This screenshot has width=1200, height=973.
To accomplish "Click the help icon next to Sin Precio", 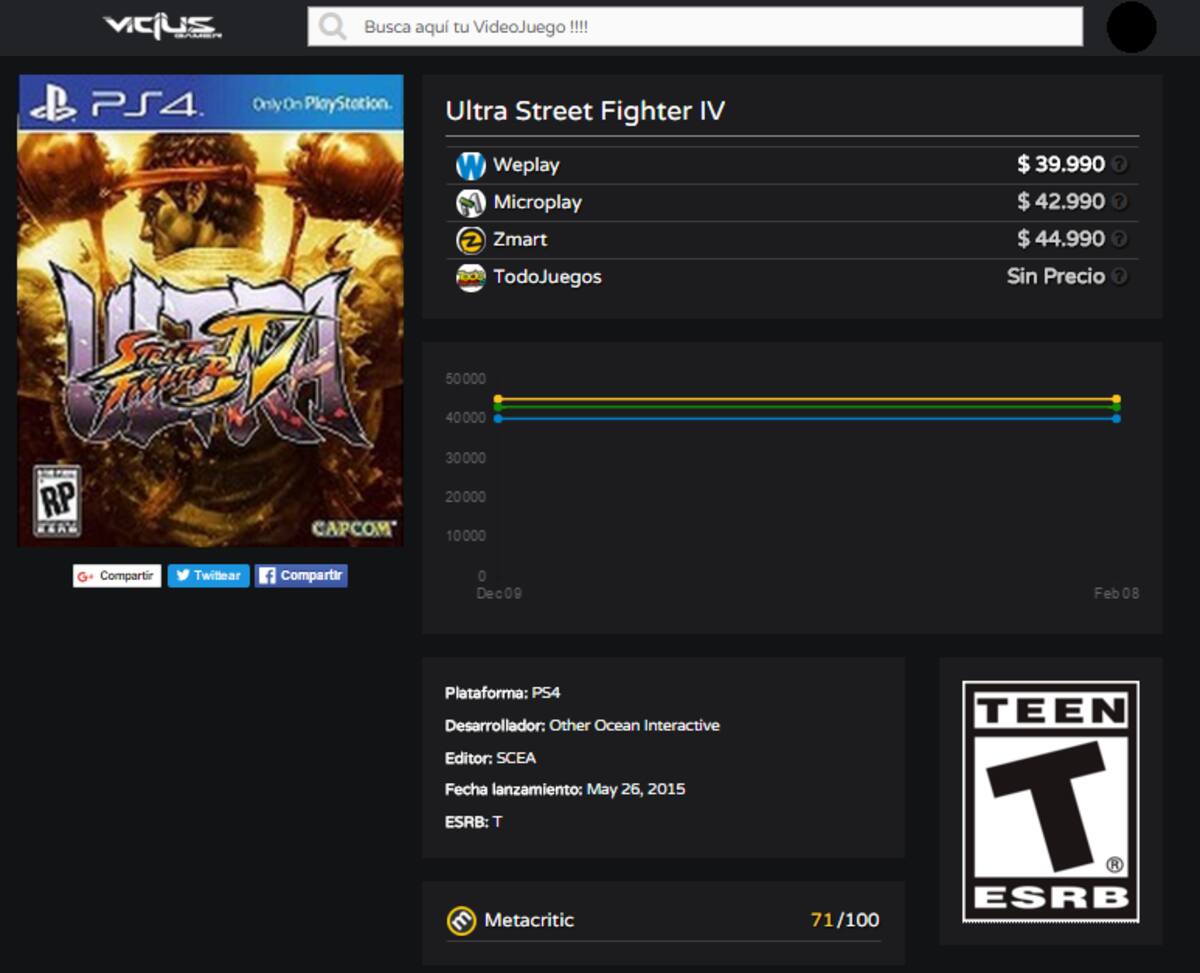I will coord(1119,276).
